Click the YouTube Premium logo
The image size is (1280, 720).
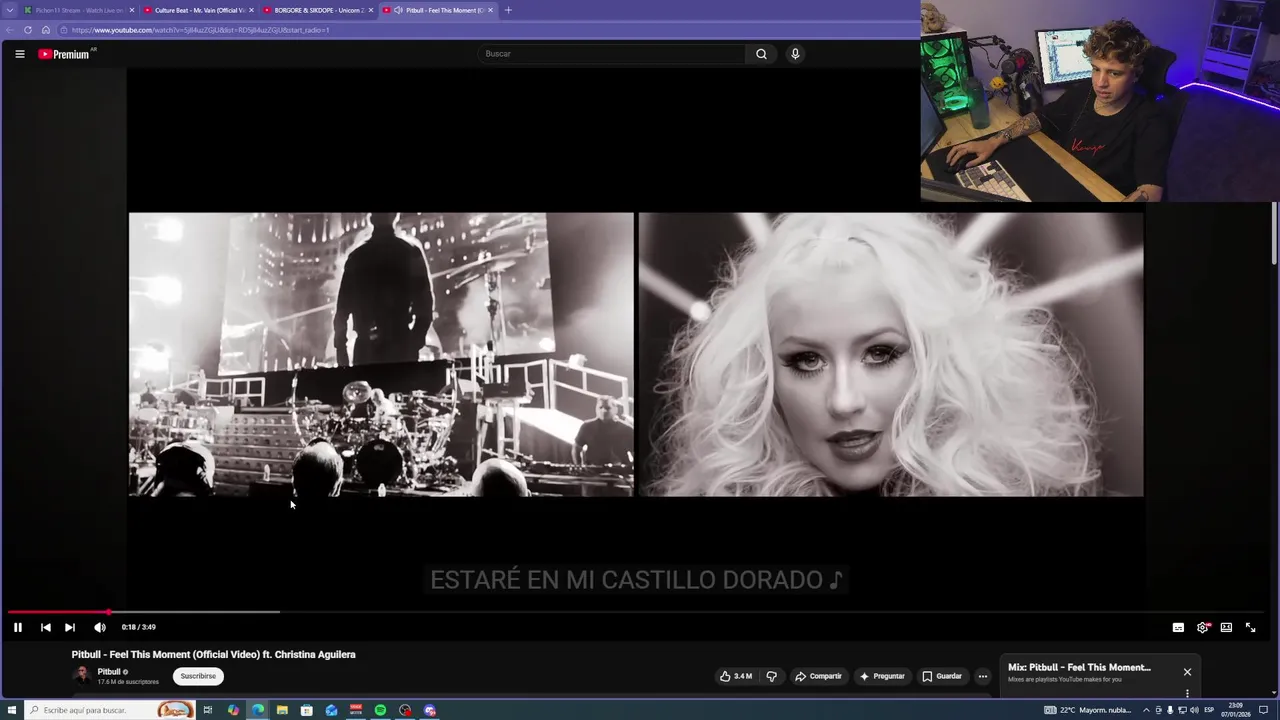click(66, 54)
